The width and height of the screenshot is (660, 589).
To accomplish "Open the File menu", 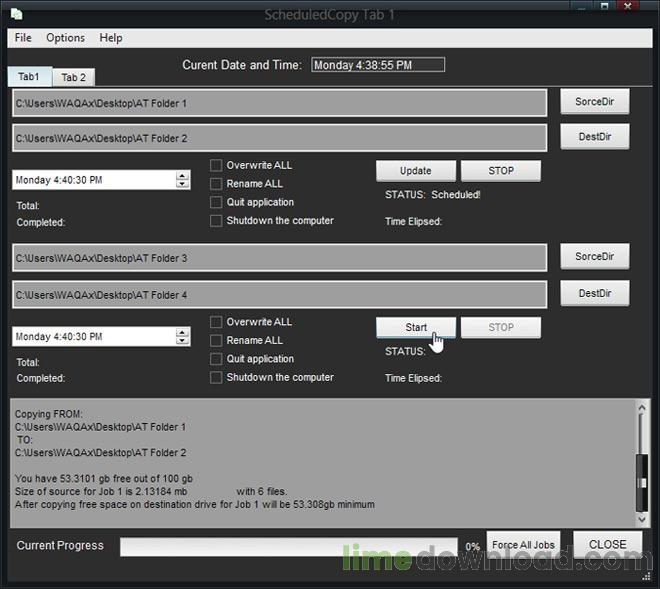I will [23, 38].
